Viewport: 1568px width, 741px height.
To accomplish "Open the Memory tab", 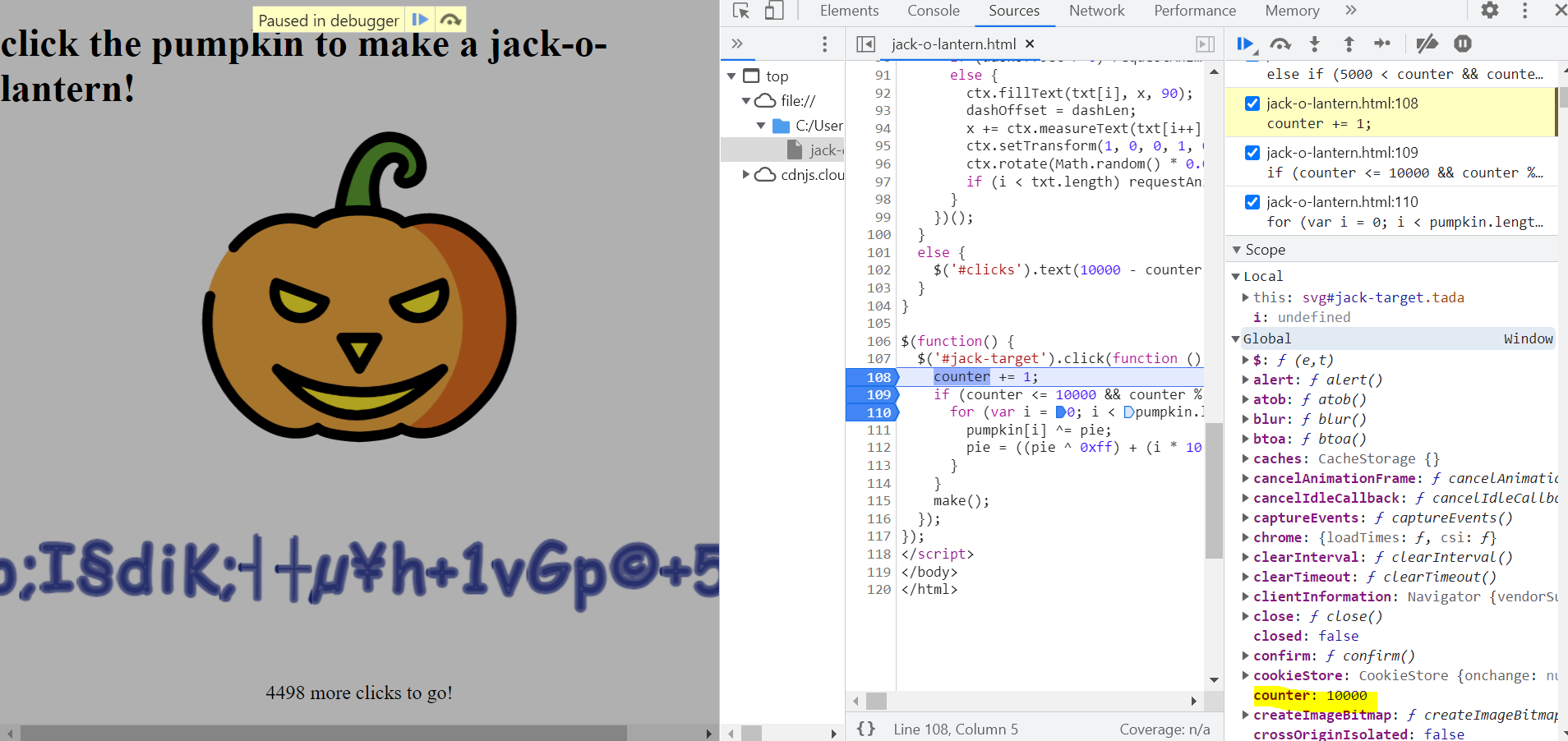I will coord(1293,11).
